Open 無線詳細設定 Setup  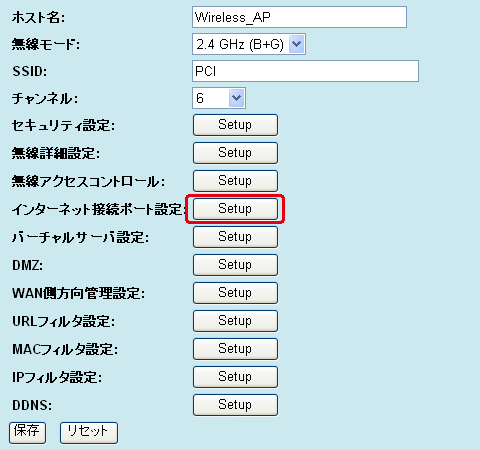pos(235,153)
